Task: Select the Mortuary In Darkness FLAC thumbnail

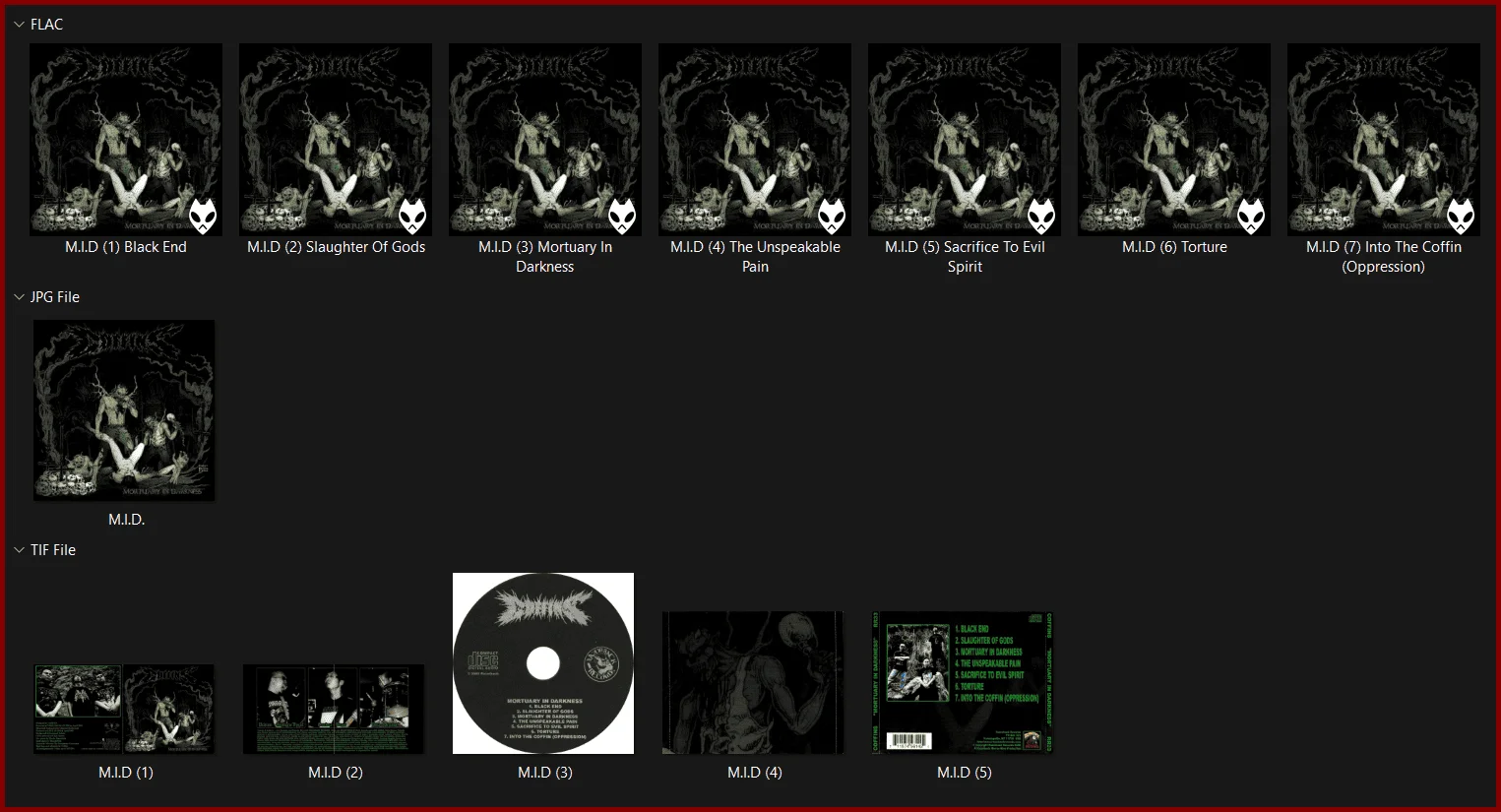Action: point(545,140)
